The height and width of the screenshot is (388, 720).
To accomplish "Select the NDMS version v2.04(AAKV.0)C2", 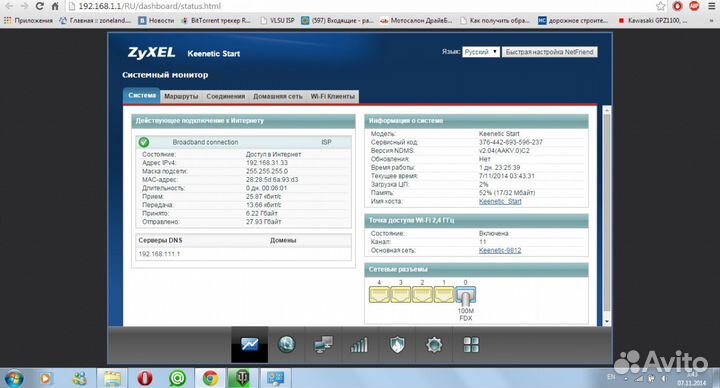I will click(504, 151).
